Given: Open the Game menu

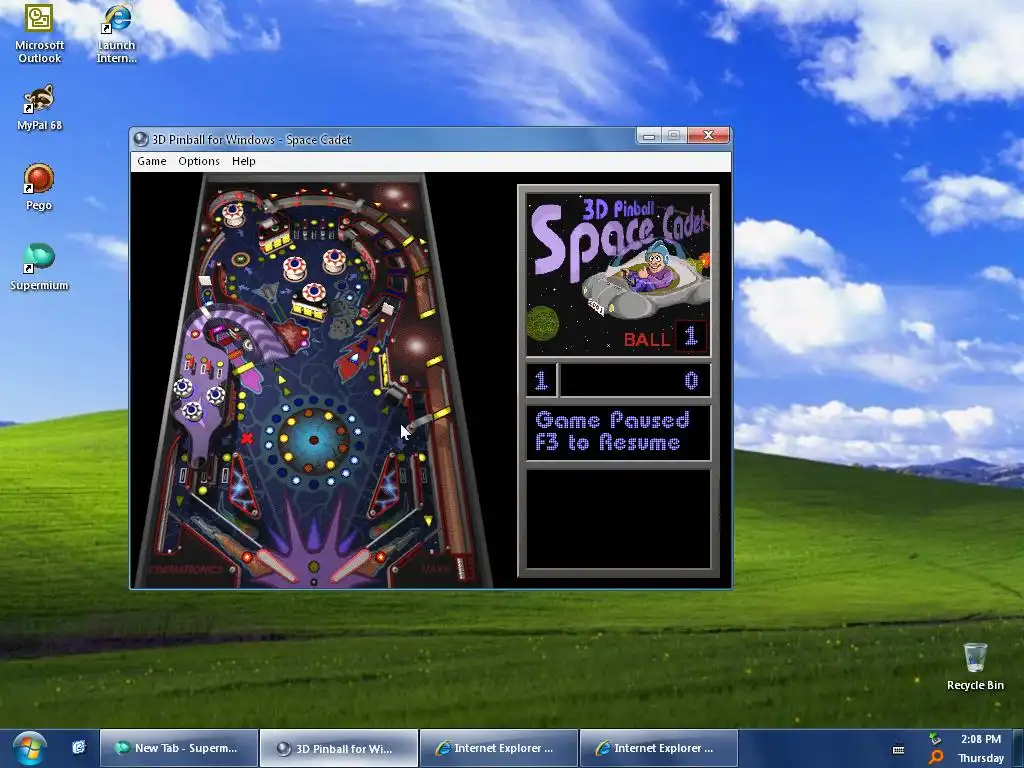Looking at the screenshot, I should pos(152,161).
